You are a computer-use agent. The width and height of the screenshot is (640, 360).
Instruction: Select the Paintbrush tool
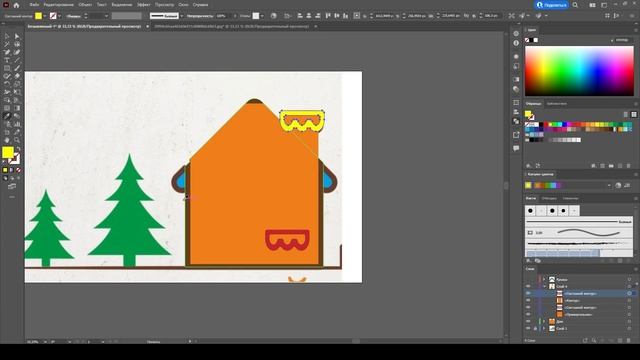point(17,68)
